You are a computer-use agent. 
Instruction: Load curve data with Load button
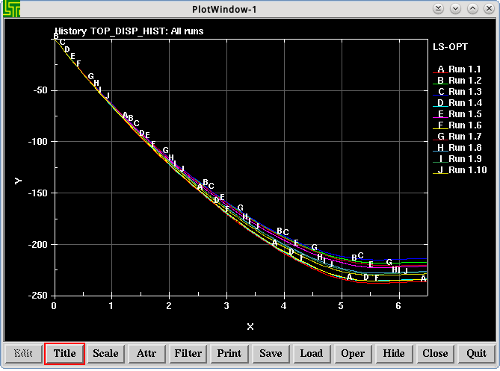[x=311, y=353]
